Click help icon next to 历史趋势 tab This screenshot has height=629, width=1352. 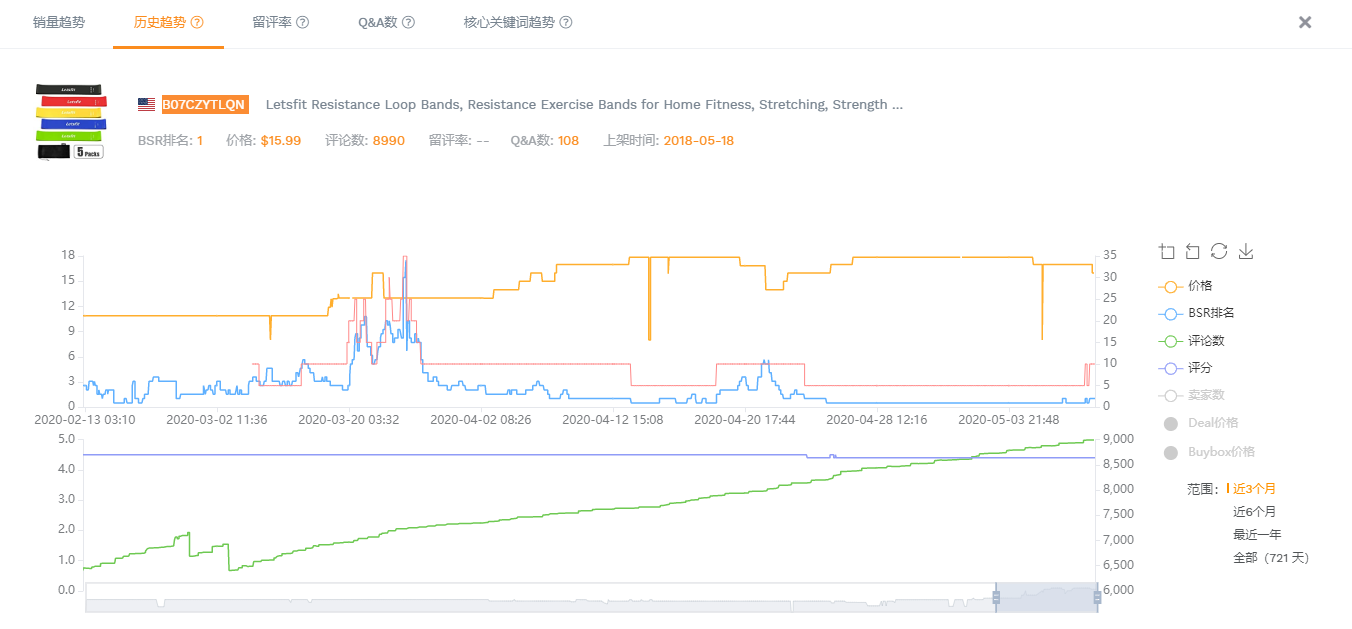197,22
